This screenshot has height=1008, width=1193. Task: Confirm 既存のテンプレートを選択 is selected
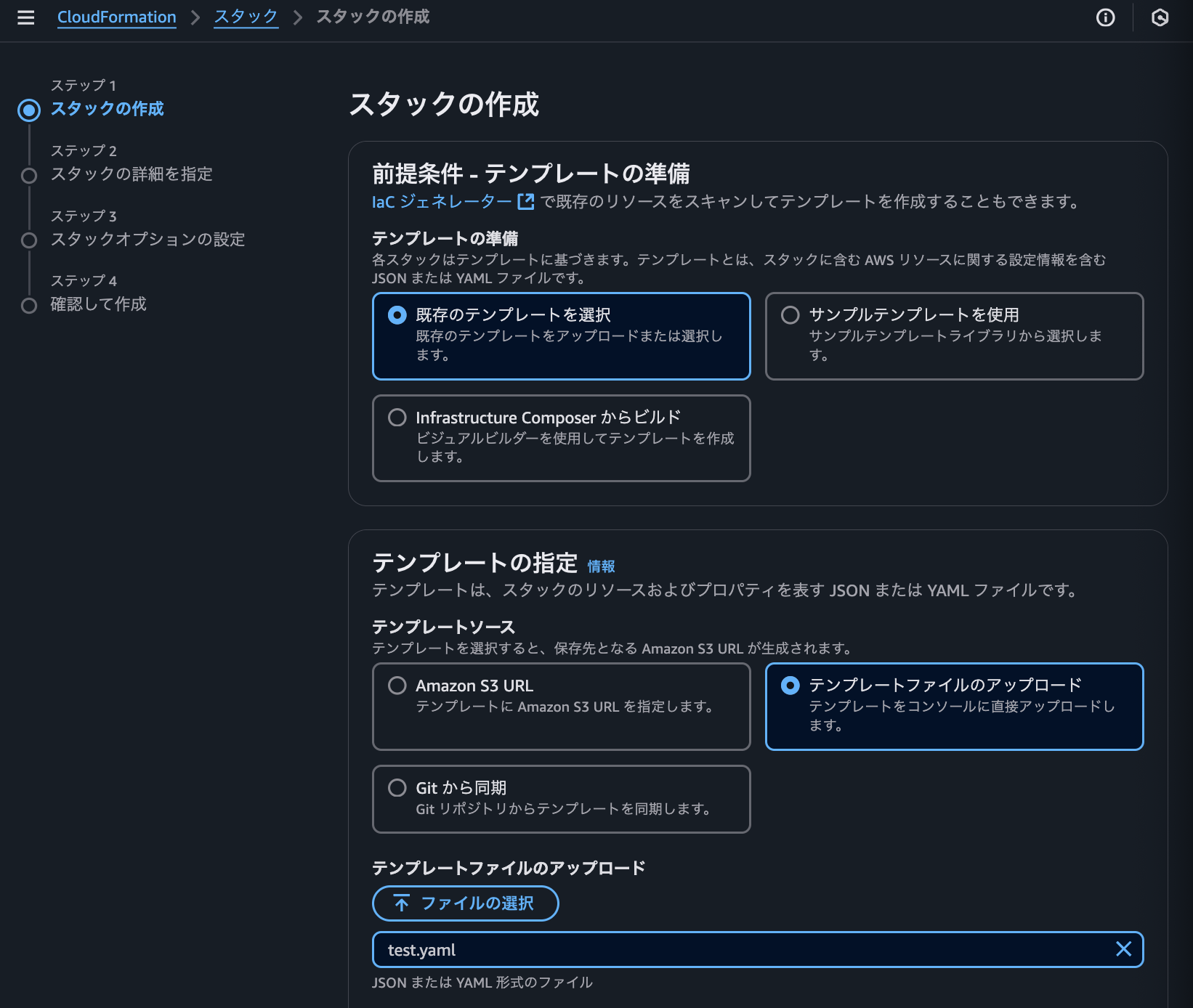397,314
